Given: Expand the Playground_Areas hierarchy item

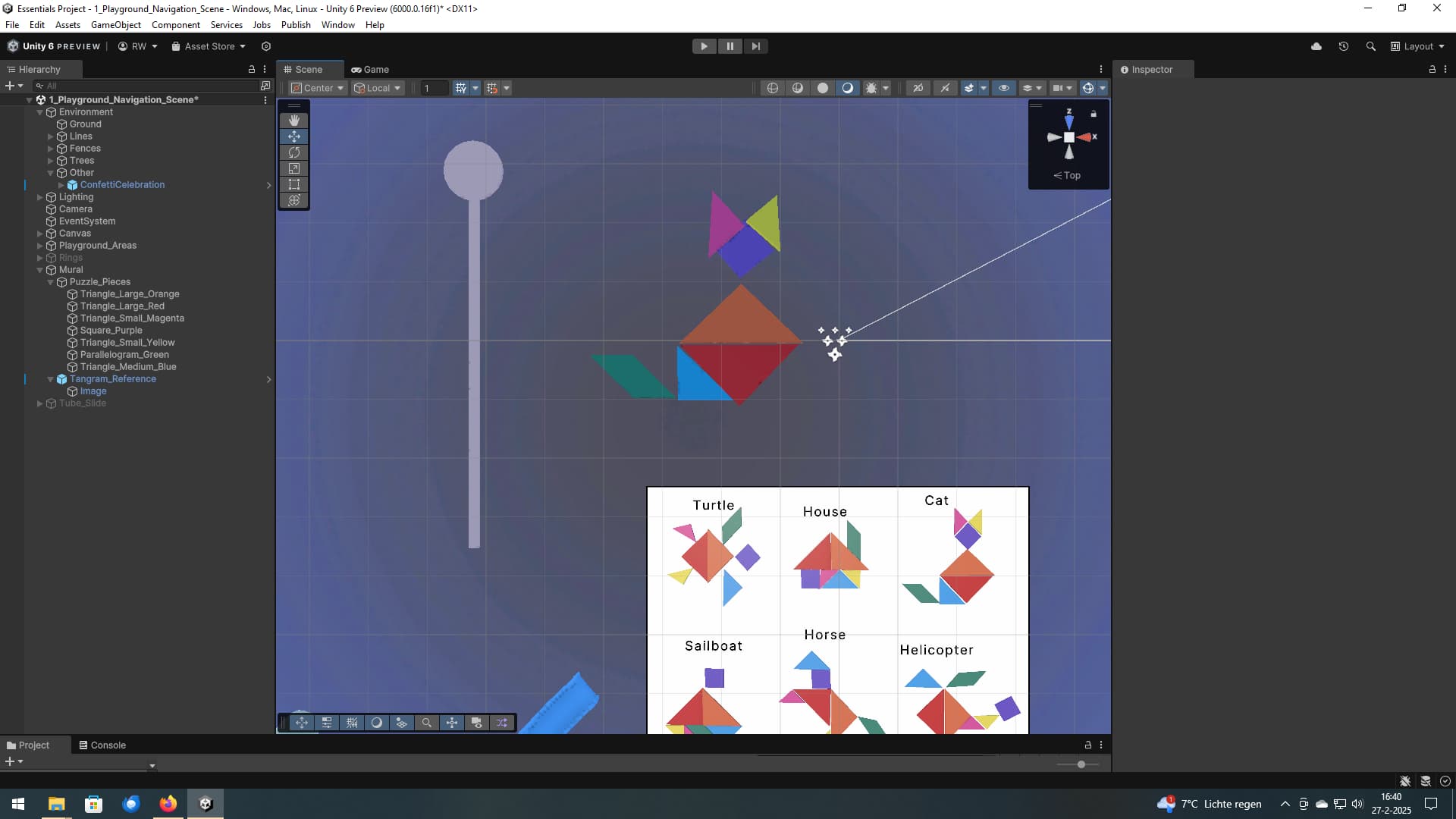Looking at the screenshot, I should pyautogui.click(x=39, y=246).
